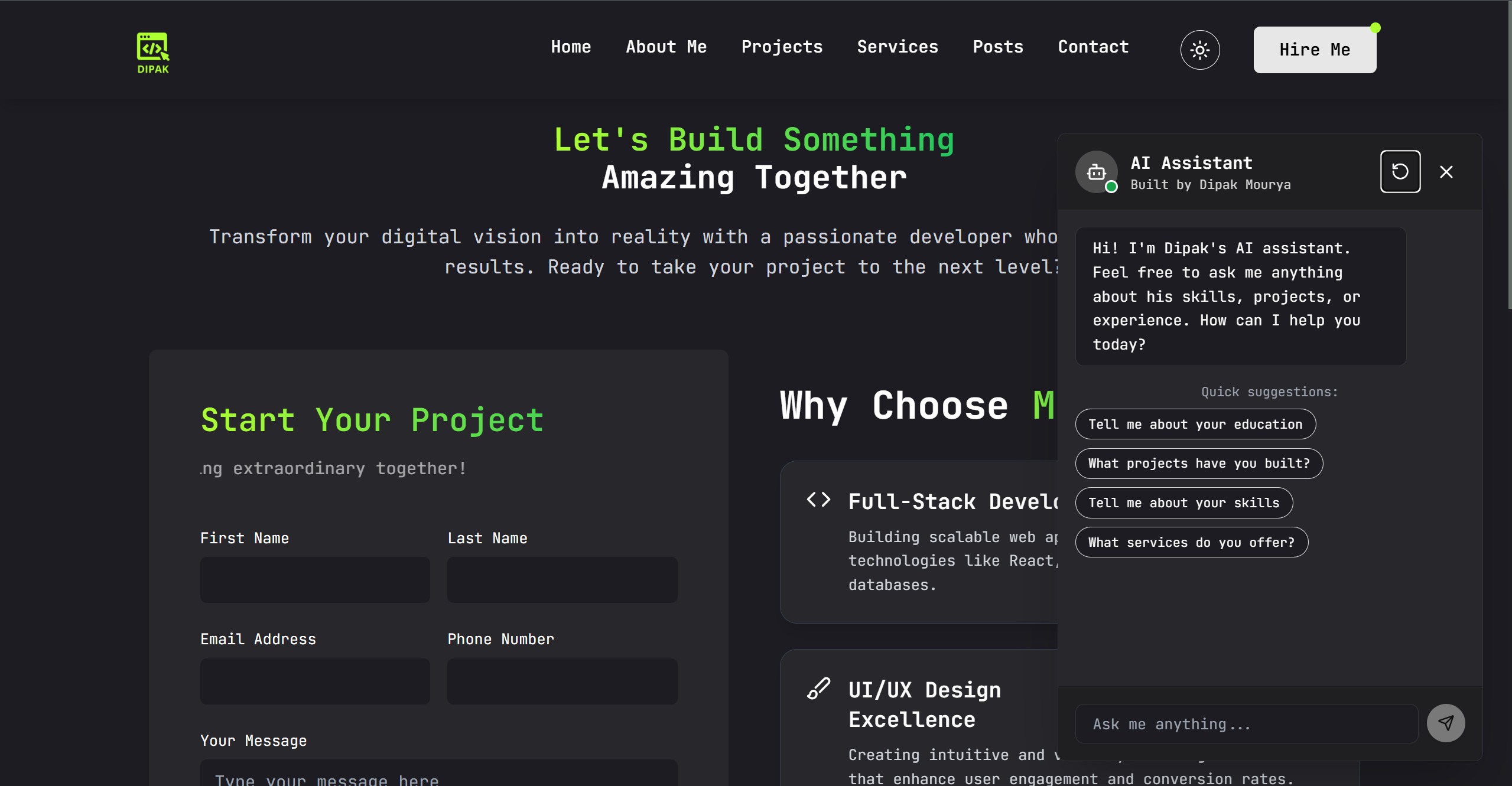
Task: Select 'Tell me about your education' suggestion
Action: (x=1195, y=424)
